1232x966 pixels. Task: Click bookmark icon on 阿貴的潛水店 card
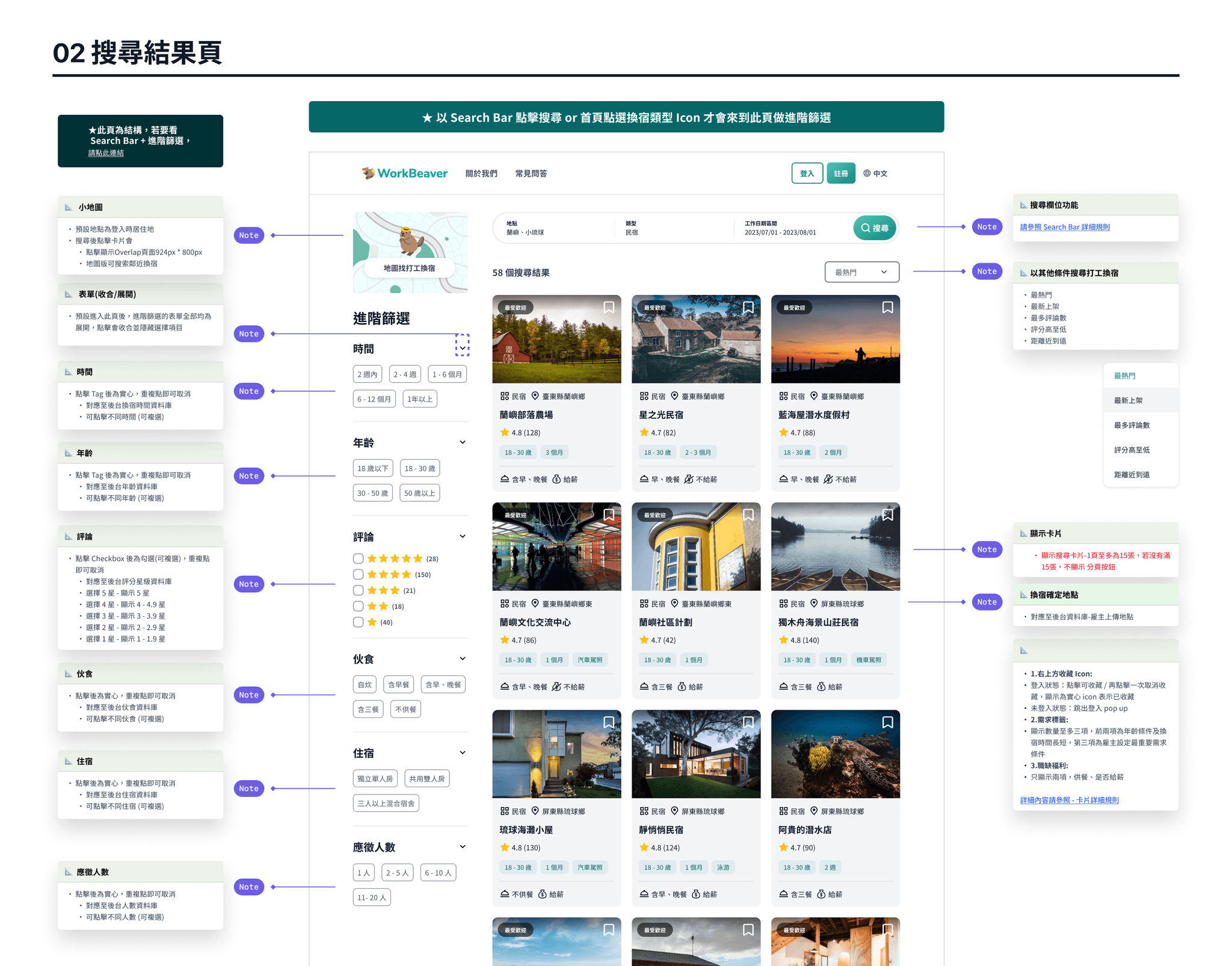coord(887,722)
